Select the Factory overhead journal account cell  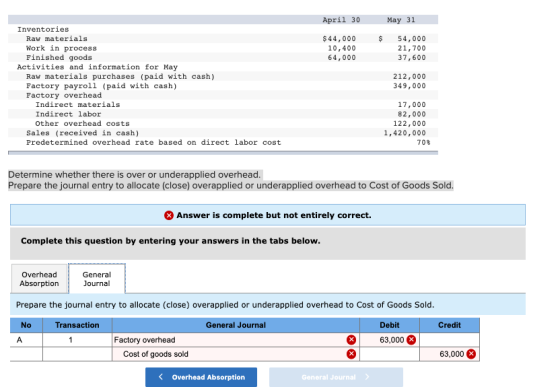236,340
